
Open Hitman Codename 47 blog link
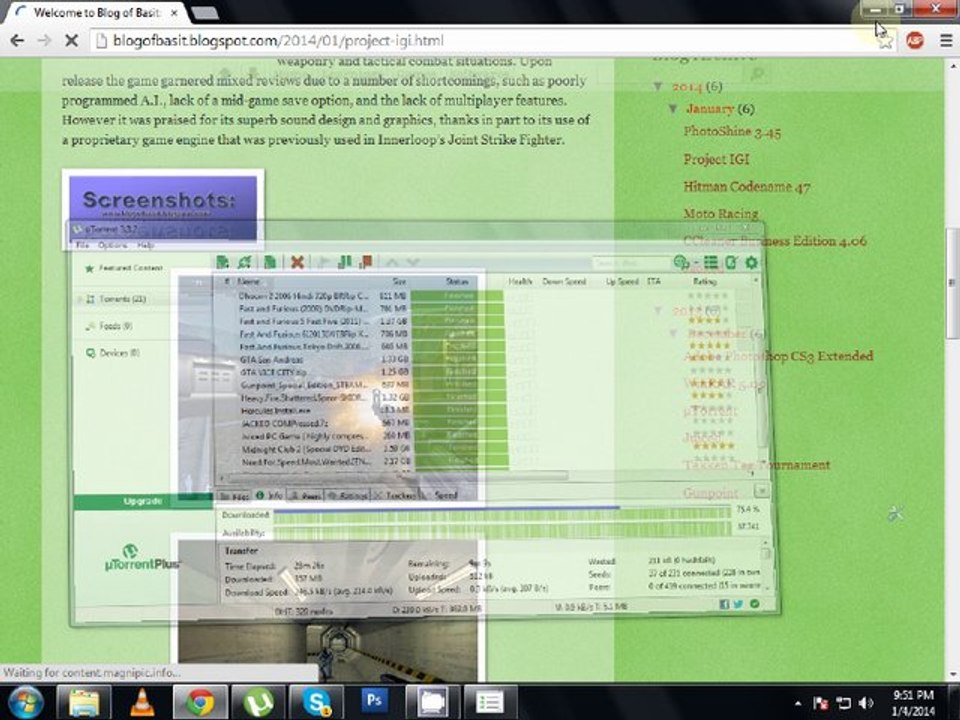tap(747, 187)
